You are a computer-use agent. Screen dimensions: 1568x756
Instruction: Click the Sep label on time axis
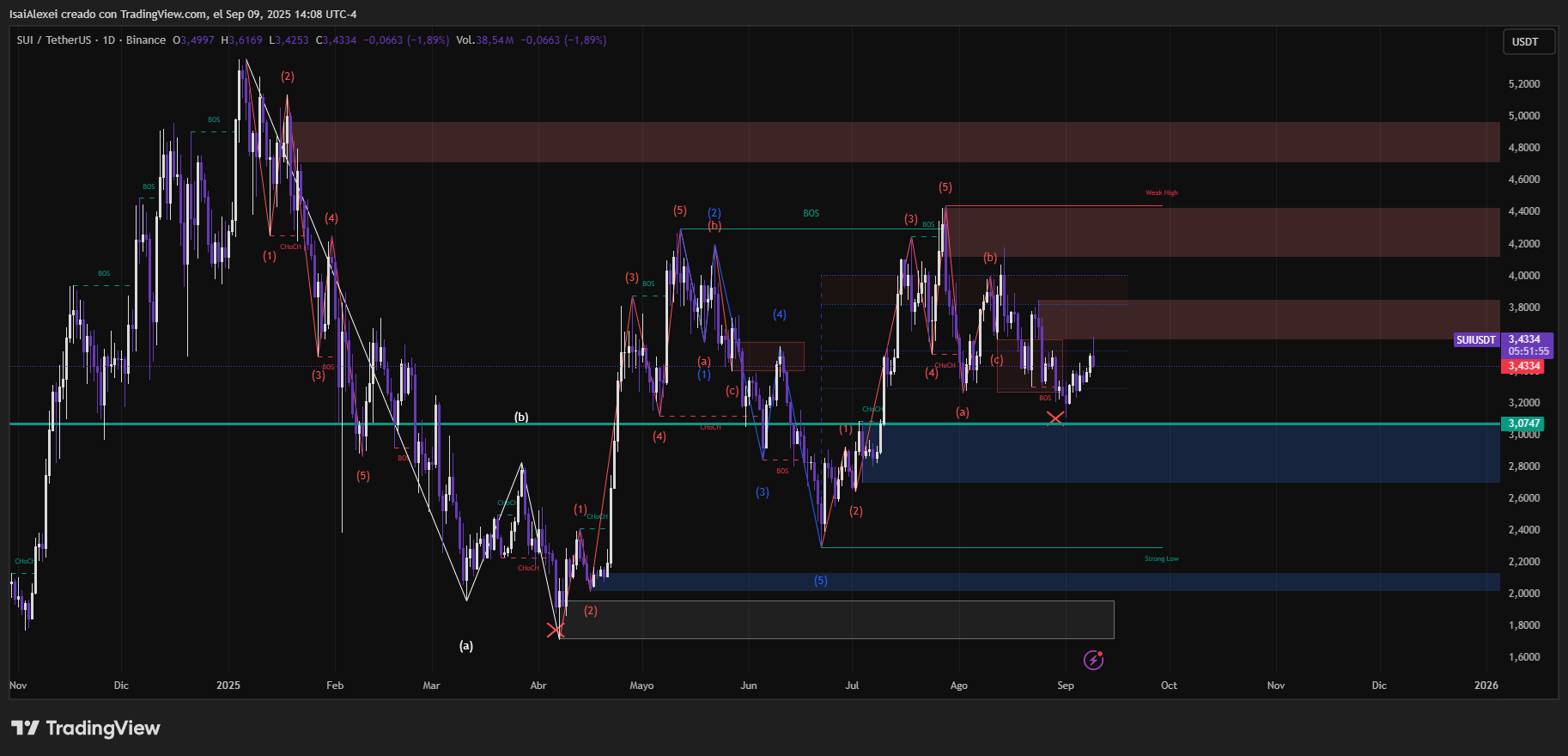tap(1065, 686)
